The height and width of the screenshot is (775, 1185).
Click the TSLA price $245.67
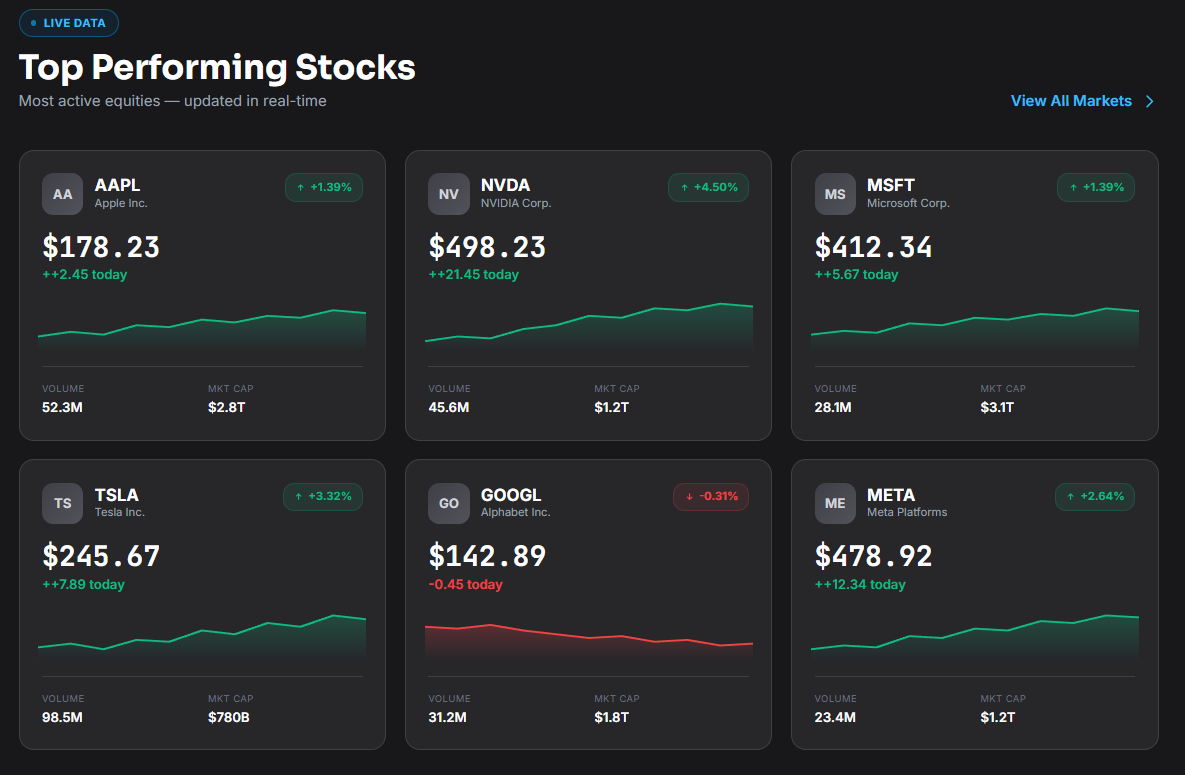(x=101, y=556)
